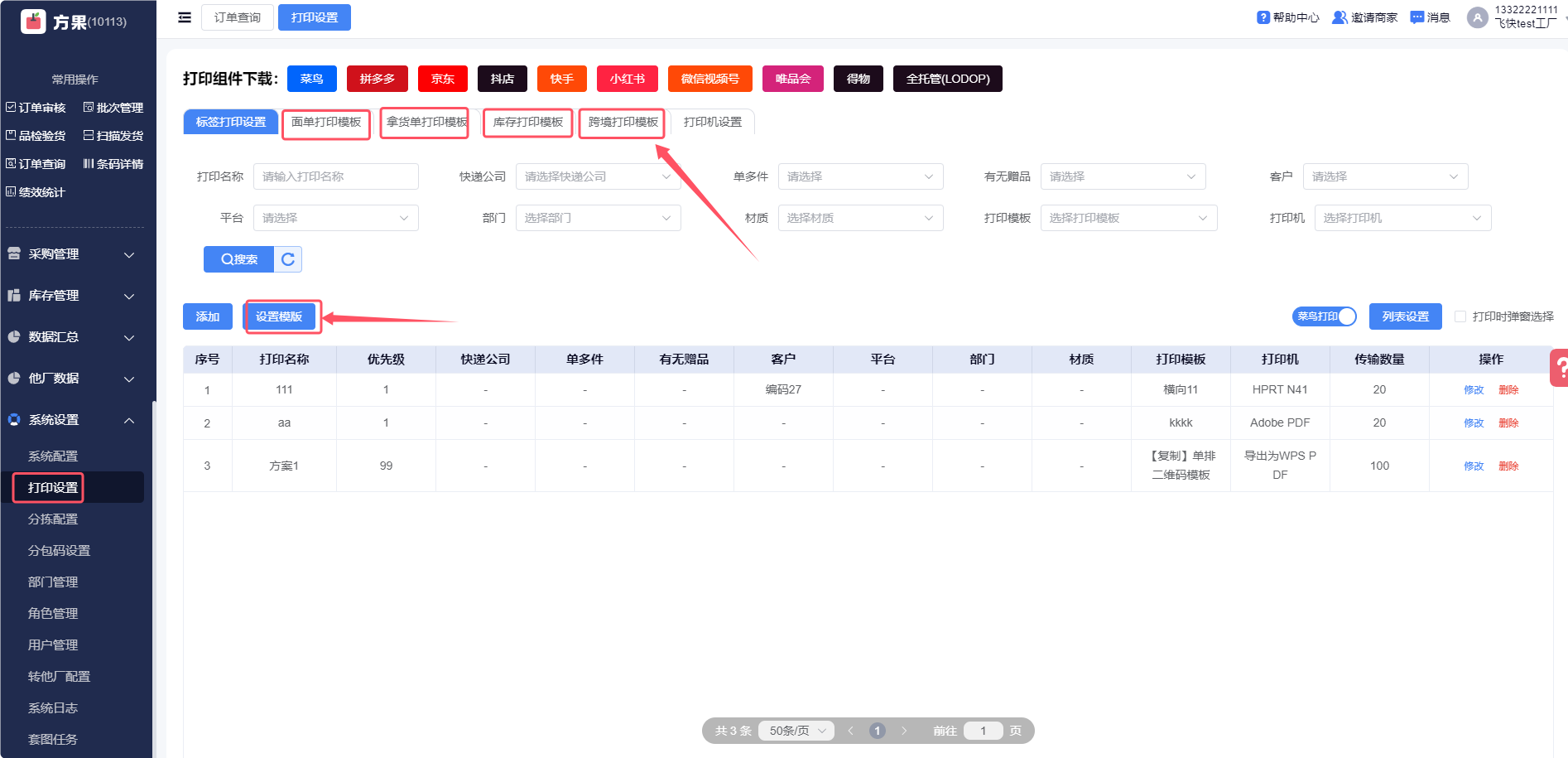Viewport: 1568px width, 758px height.
Task: Click the red help question-mark floating icon
Action: [1560, 368]
